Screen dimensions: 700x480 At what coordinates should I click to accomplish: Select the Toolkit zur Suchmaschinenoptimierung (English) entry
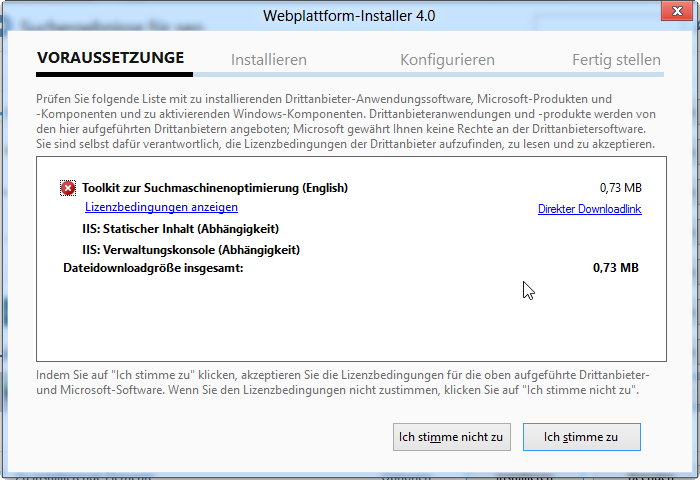pos(215,188)
